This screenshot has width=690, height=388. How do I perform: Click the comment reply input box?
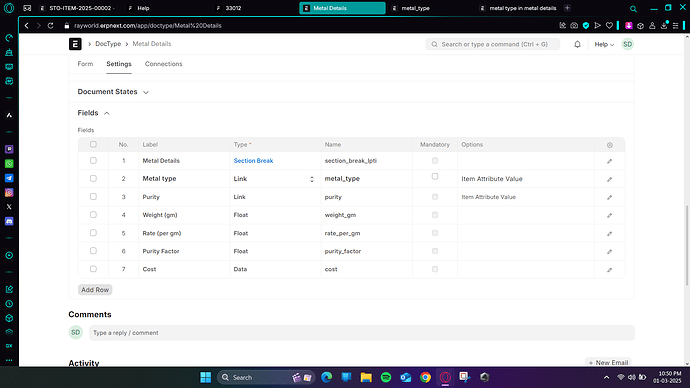click(362, 333)
